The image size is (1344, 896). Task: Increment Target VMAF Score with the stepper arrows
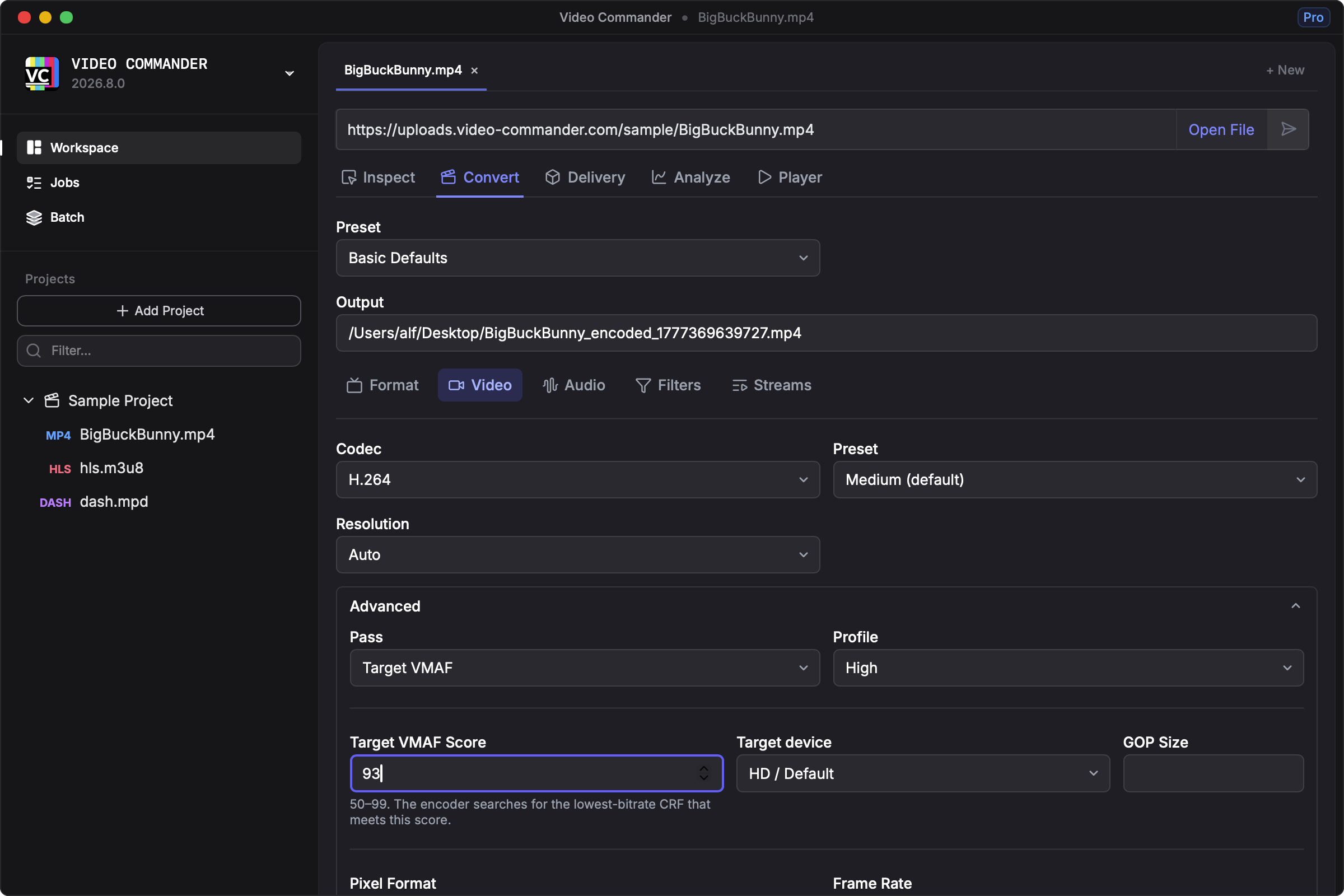pos(704,768)
